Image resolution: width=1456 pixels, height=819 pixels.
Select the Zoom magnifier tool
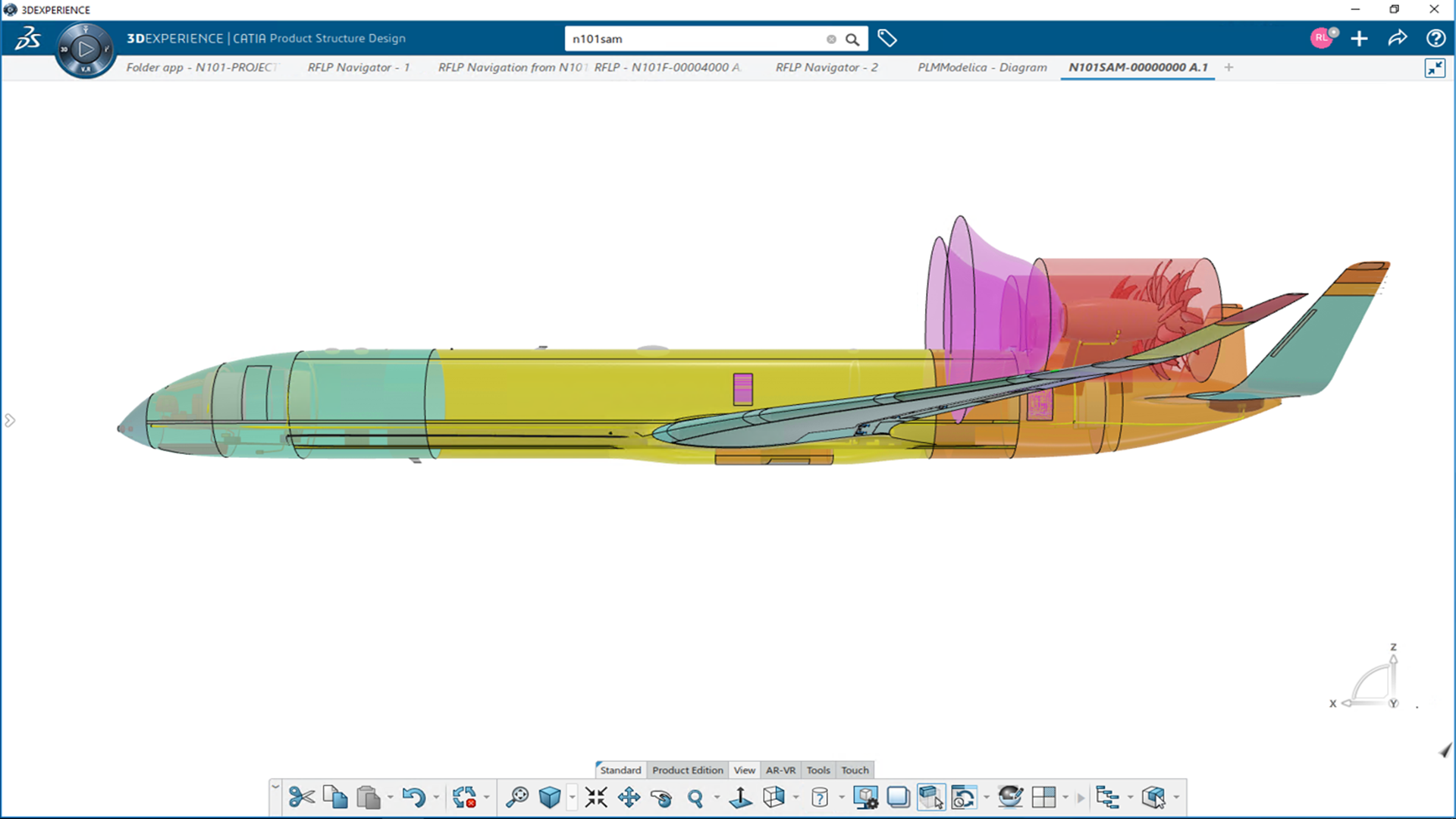(x=698, y=797)
